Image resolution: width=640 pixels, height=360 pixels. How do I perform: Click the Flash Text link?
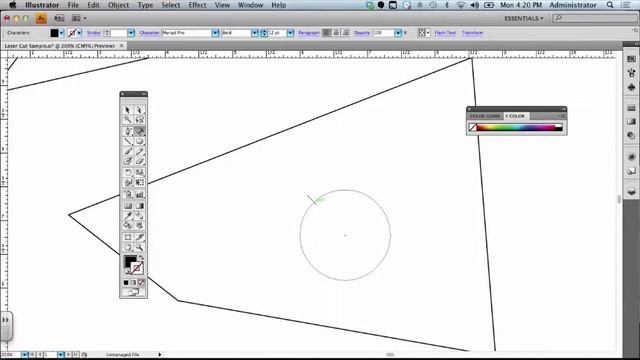click(445, 33)
